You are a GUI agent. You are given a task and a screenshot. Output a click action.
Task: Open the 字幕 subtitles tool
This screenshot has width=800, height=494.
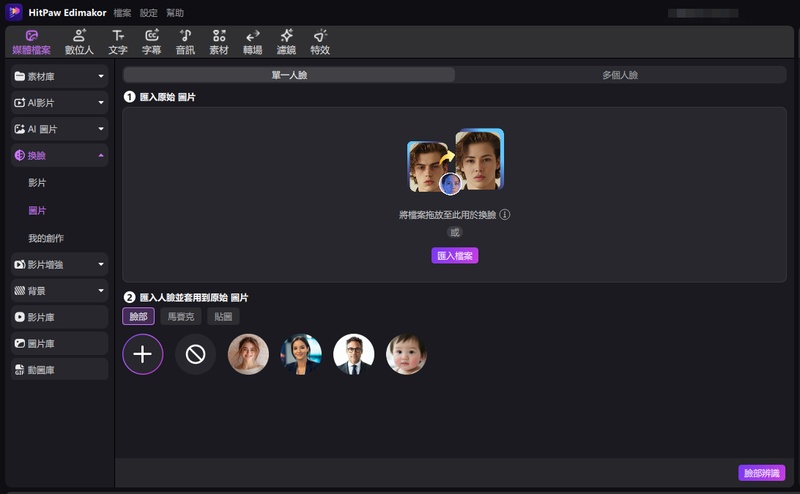(152, 42)
